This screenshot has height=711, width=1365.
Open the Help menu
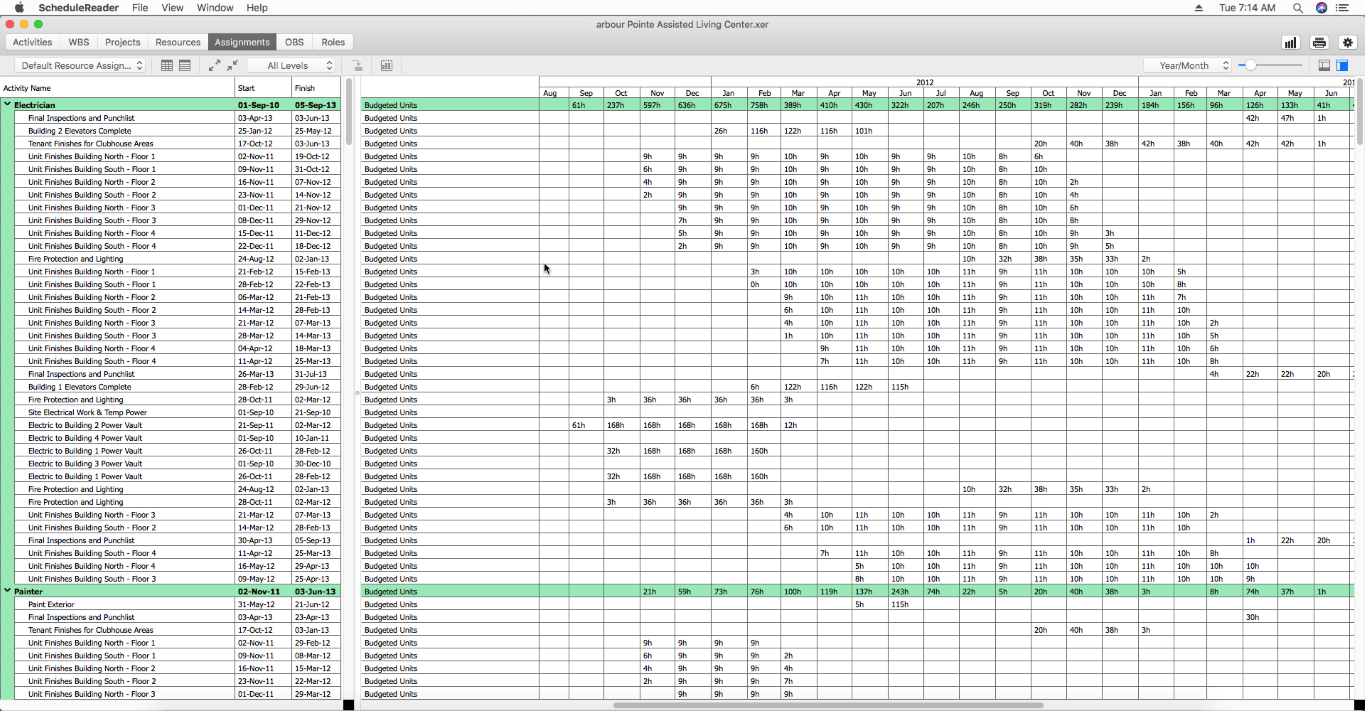click(257, 7)
